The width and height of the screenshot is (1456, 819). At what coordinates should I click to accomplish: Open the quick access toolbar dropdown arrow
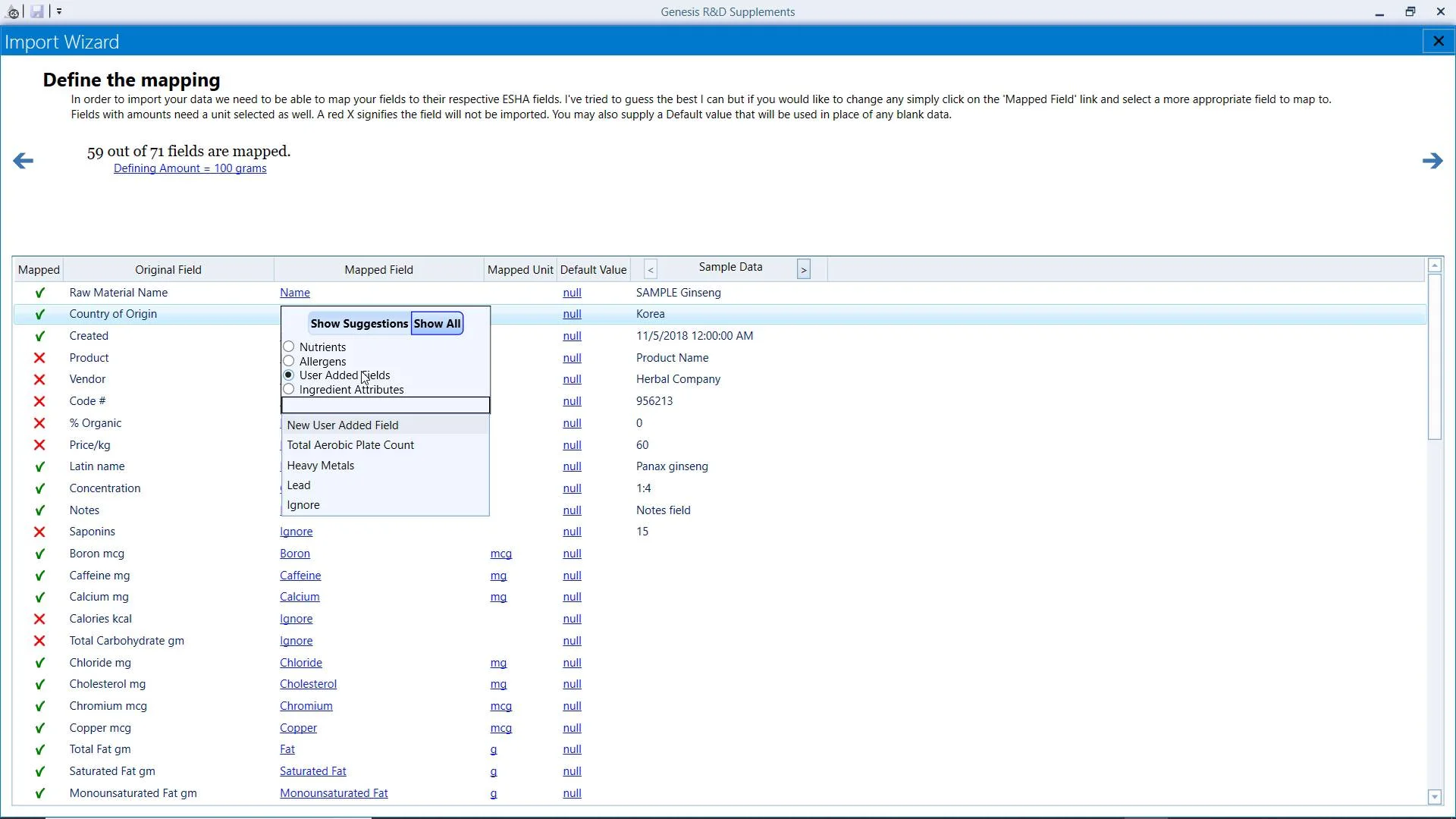coord(59,11)
